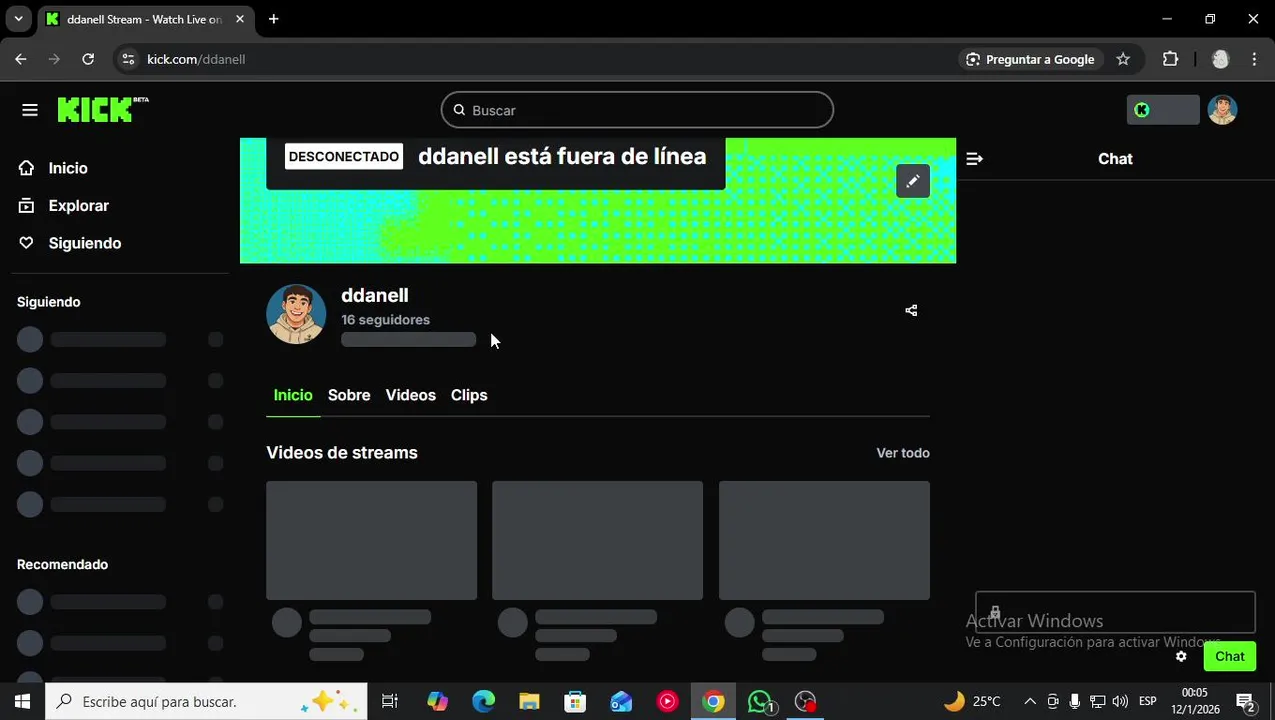This screenshot has height=720, width=1275.
Task: Click the ddanell channel name
Action: coord(375,295)
